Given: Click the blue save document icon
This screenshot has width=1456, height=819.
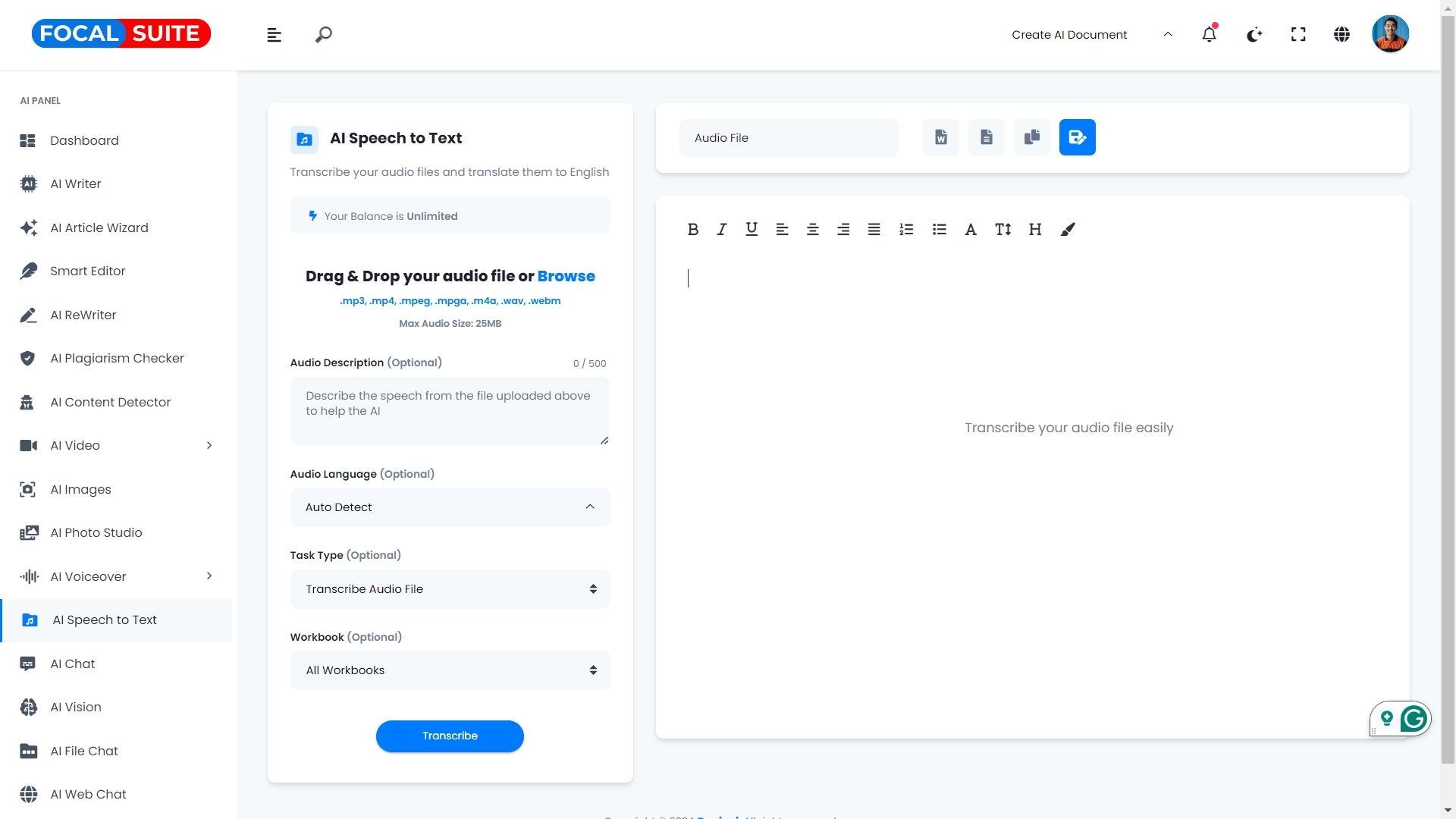Looking at the screenshot, I should pos(1077,137).
